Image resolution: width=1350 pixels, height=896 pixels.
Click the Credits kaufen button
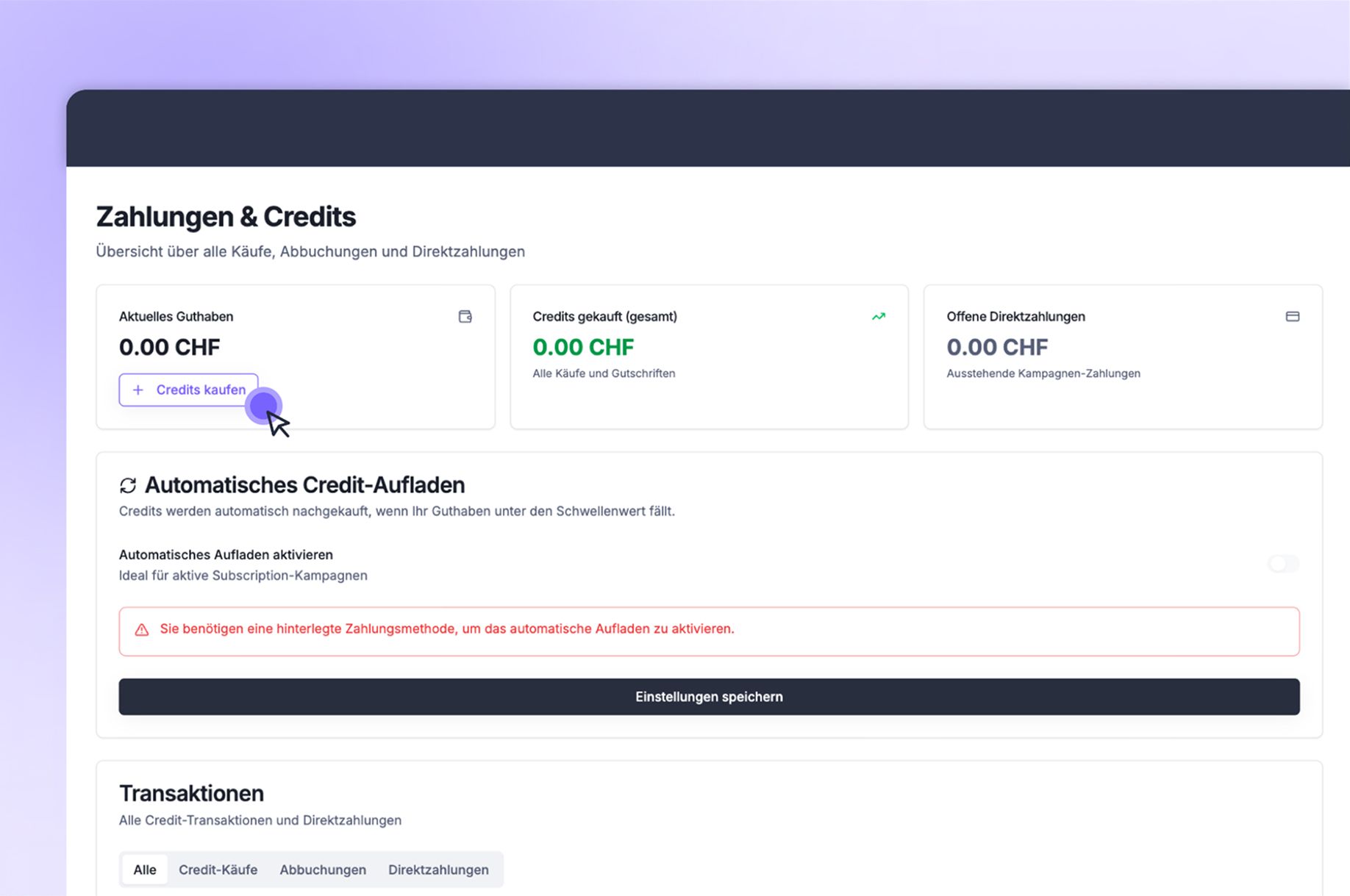click(188, 390)
